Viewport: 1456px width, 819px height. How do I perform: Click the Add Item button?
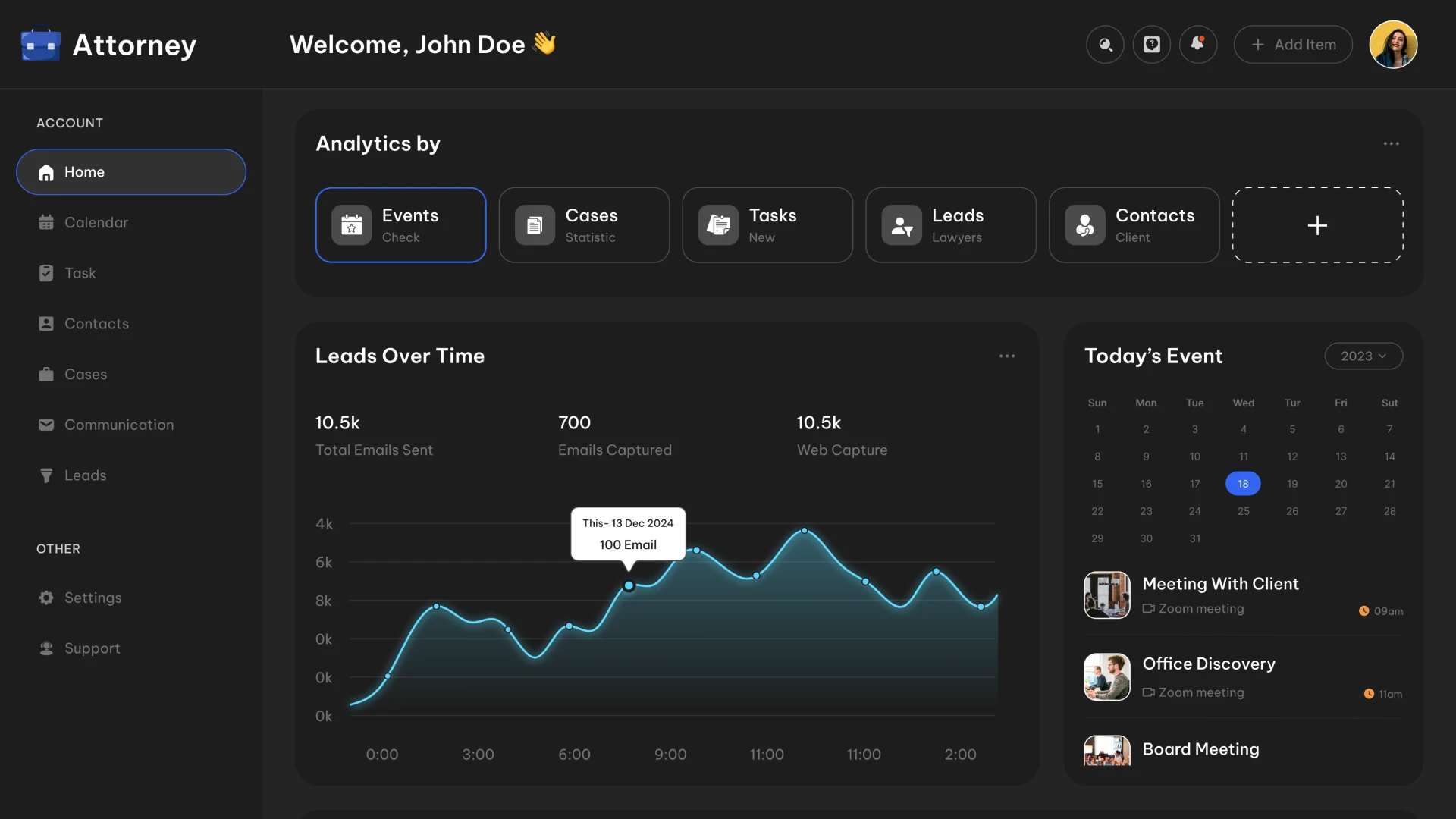pos(1292,45)
